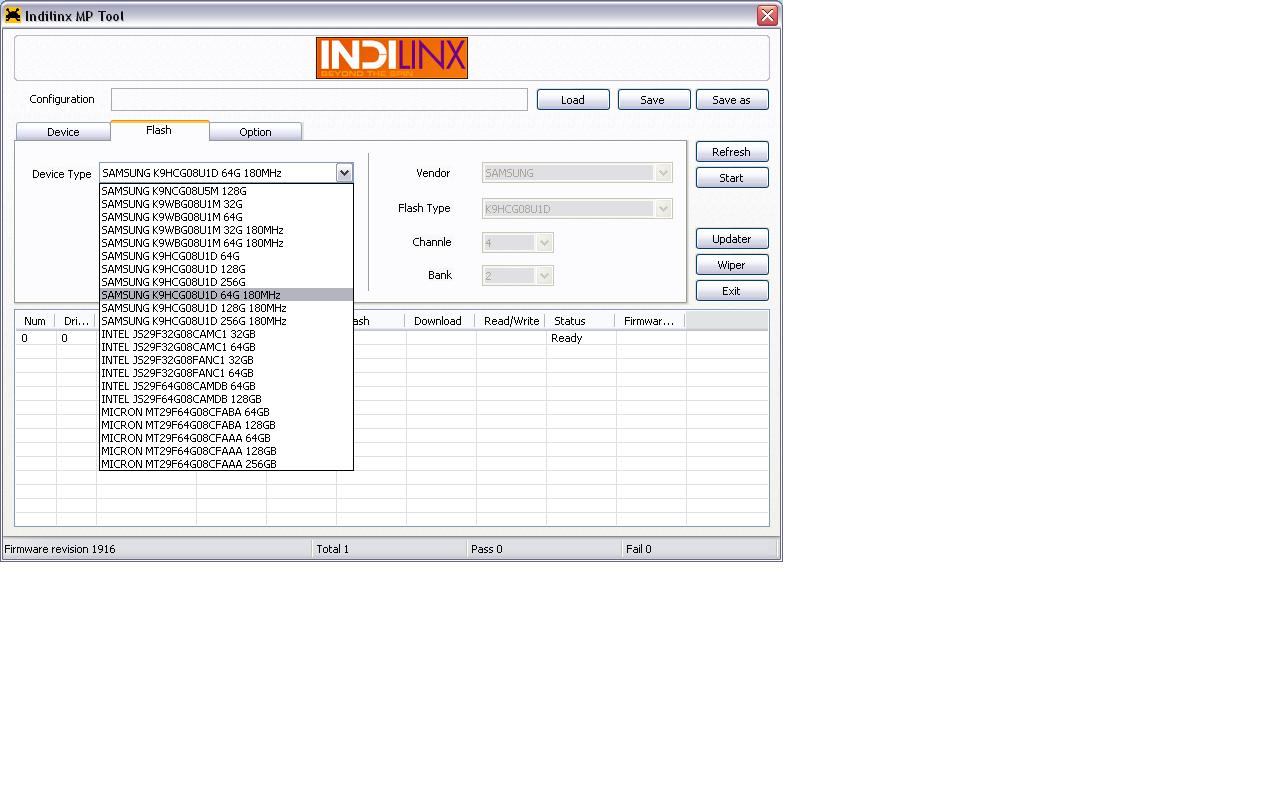Select SAMSUNG K9HCG08U1D 64G entry
This screenshot has width=1280, height=800.
[226, 256]
